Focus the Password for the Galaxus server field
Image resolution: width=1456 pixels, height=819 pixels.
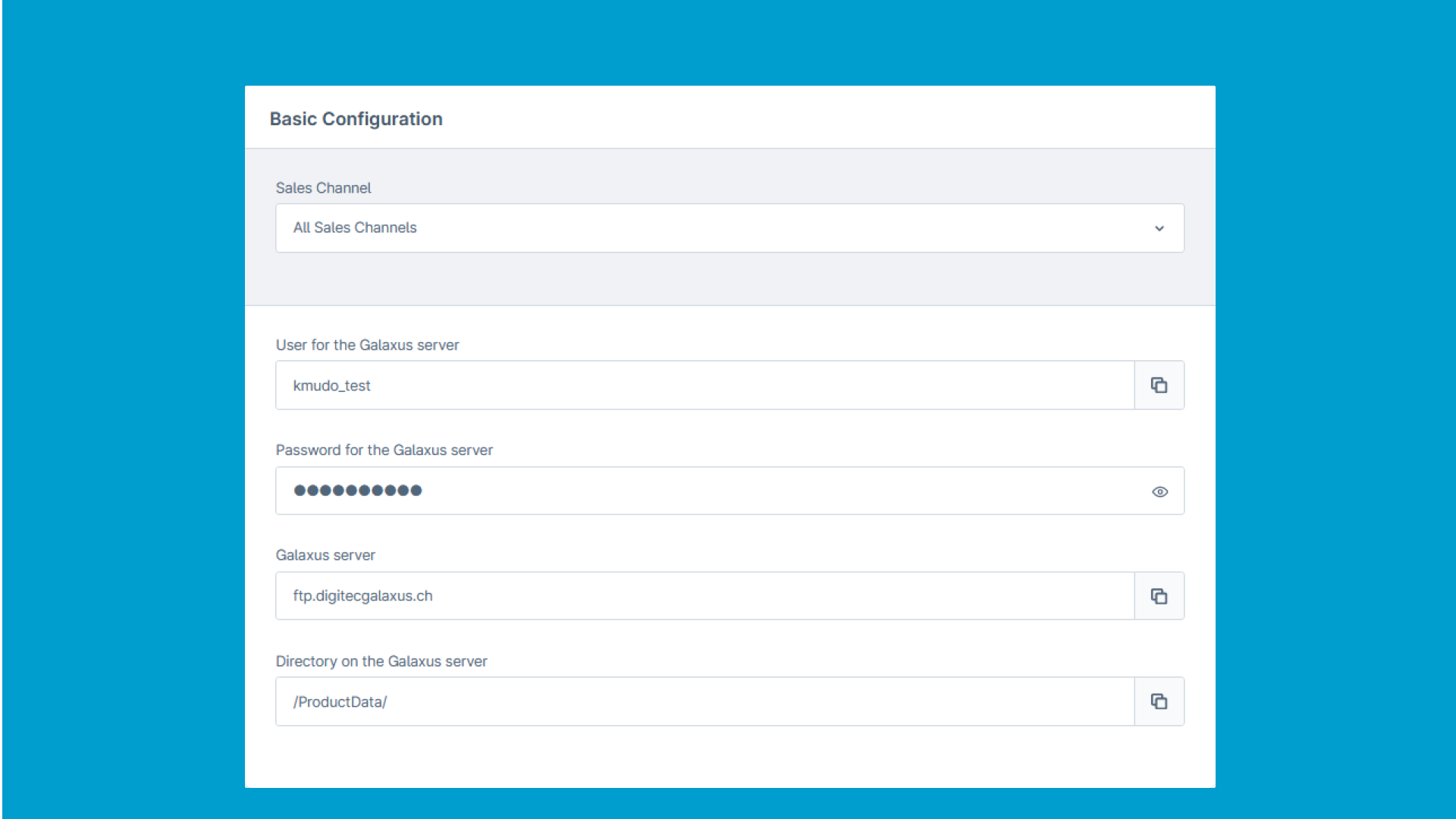[730, 491]
